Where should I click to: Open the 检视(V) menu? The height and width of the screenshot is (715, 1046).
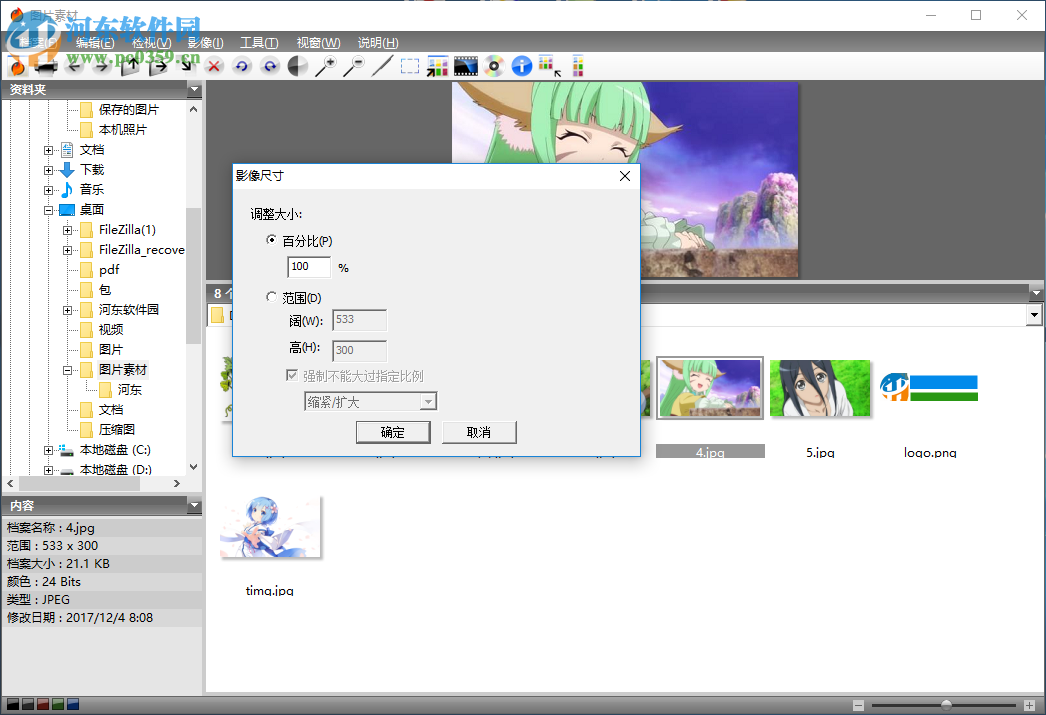[151, 43]
